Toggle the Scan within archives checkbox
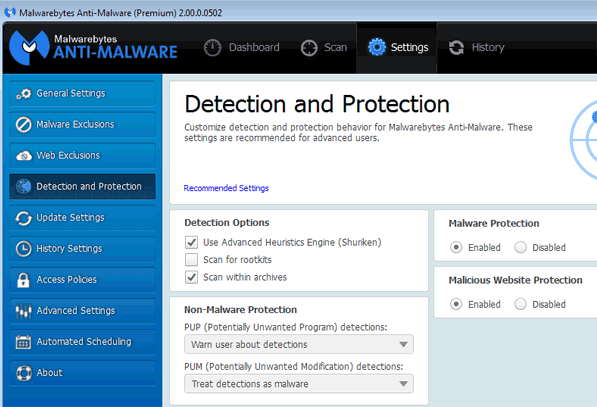Image resolution: width=597 pixels, height=407 pixels. click(x=191, y=277)
